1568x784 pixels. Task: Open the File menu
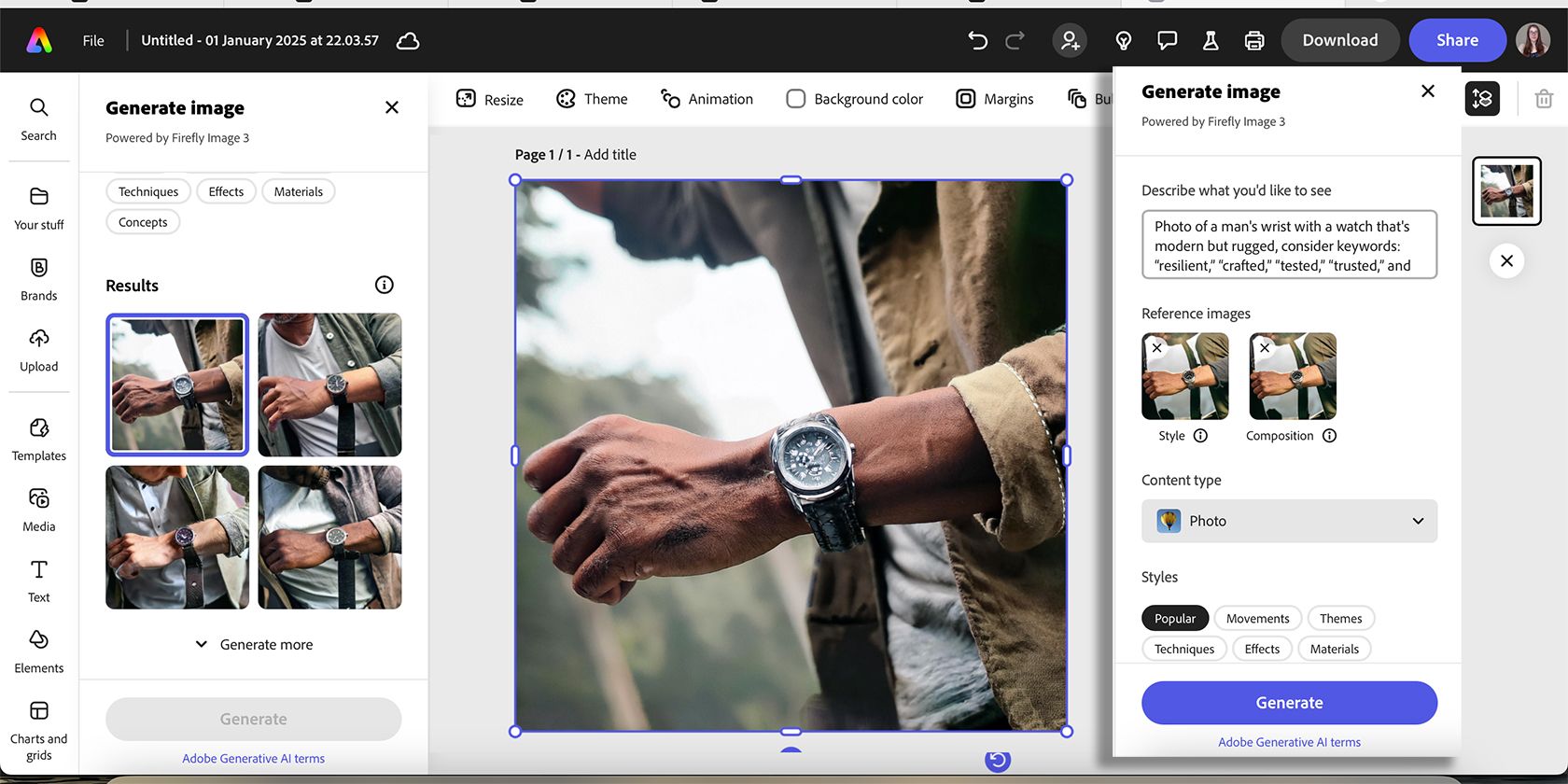[93, 41]
